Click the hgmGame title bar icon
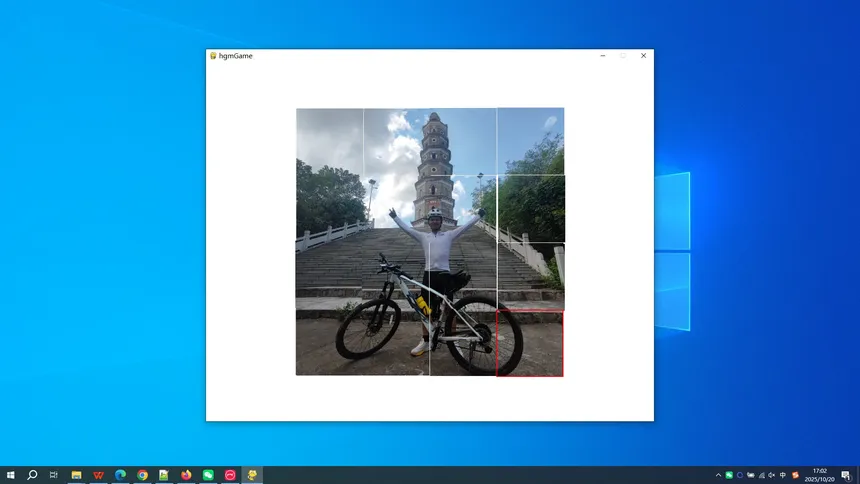 click(x=213, y=56)
